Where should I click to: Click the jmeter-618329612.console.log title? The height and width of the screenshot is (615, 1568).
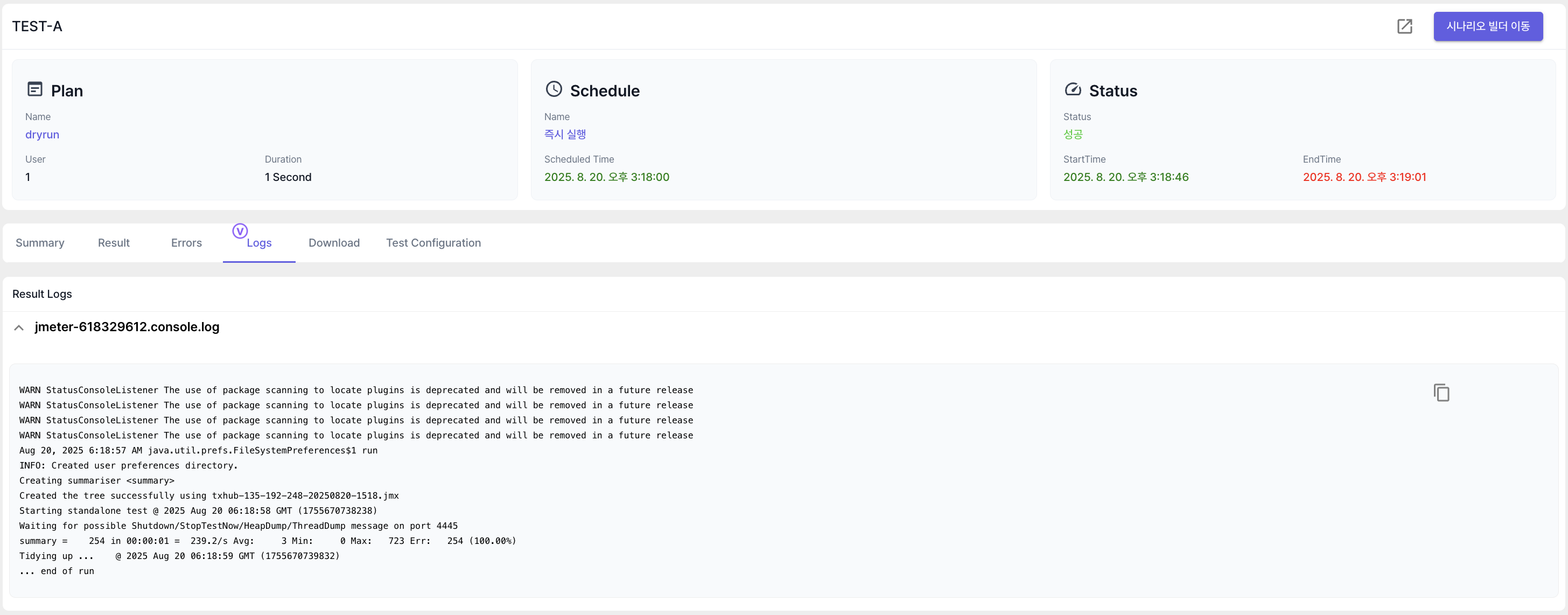(x=127, y=327)
